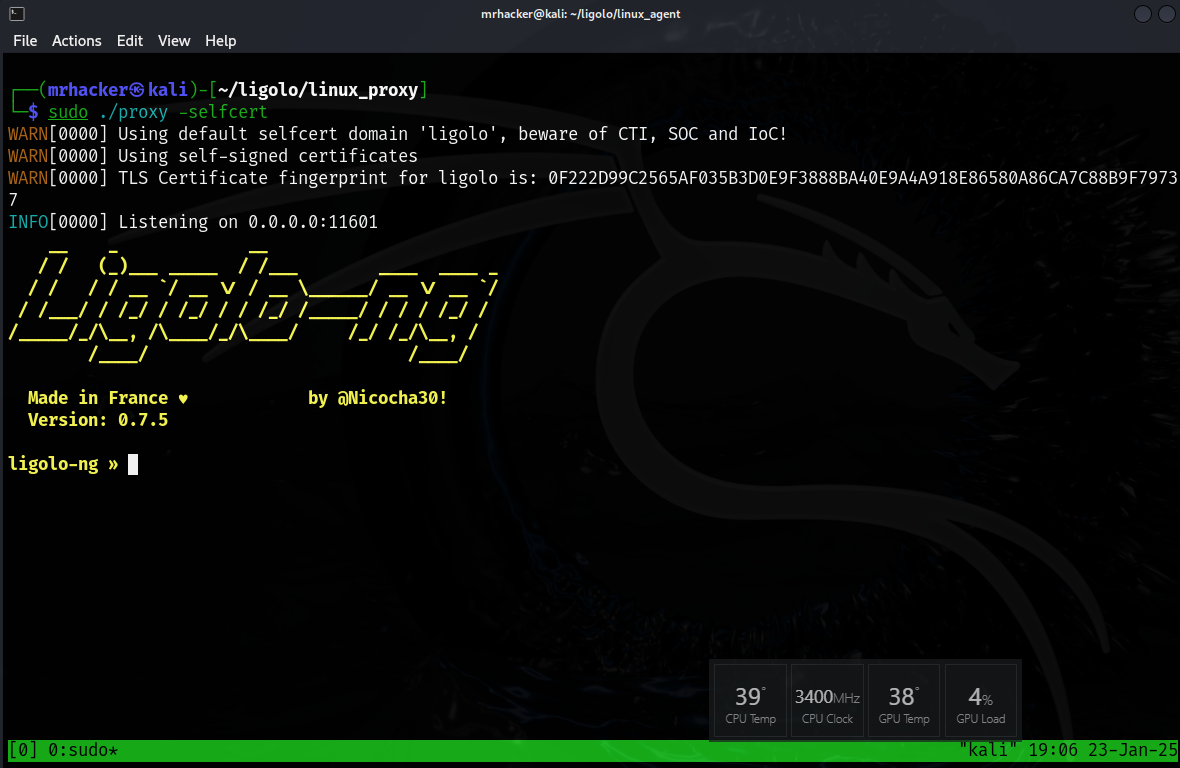Click the 'sudo' word in command line

pyautogui.click(x=68, y=112)
